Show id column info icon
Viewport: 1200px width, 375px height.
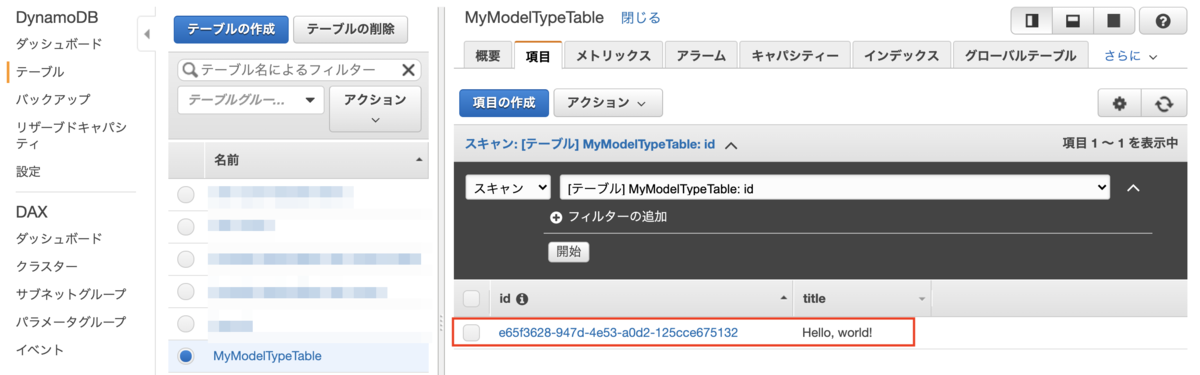(521, 298)
